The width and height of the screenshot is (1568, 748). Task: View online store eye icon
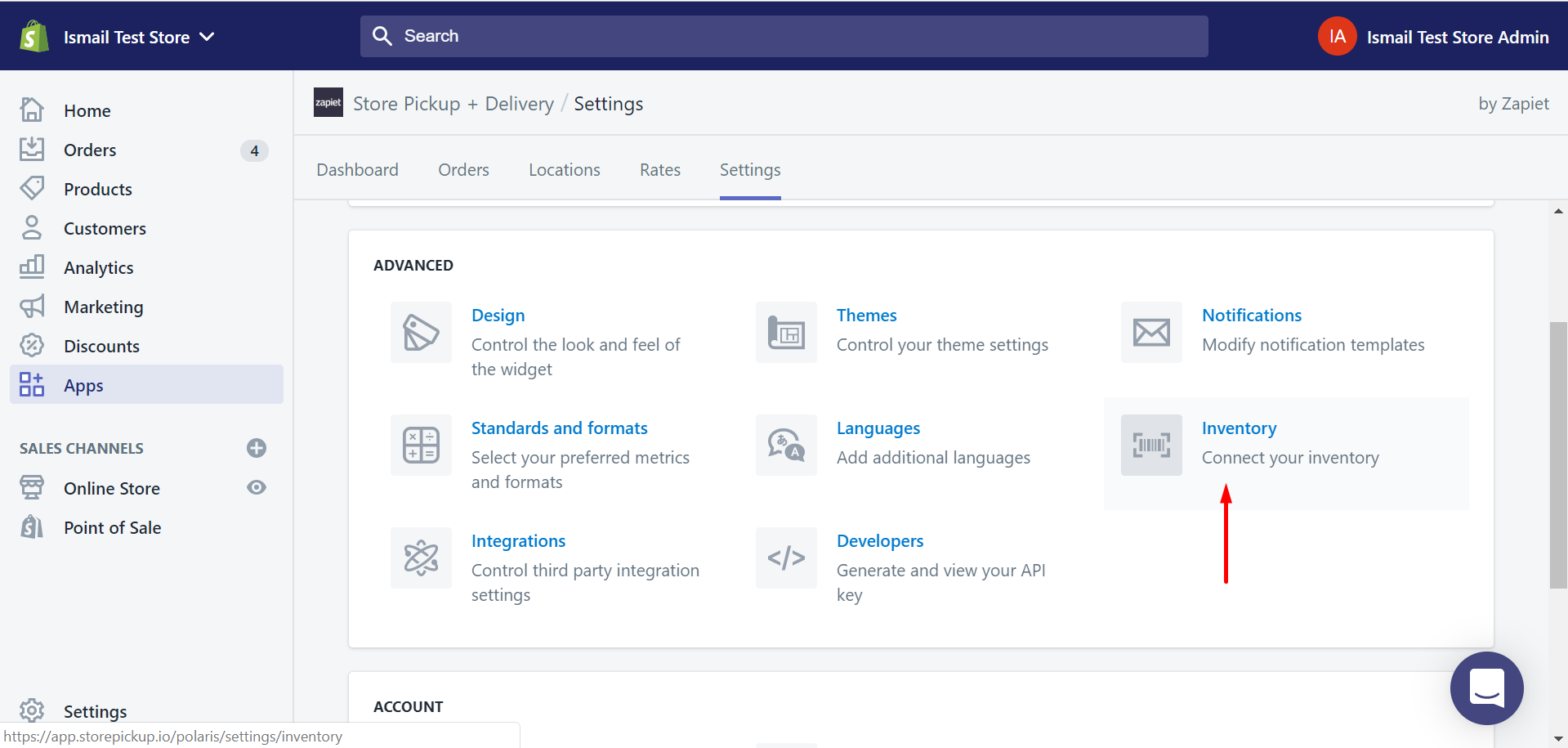pyautogui.click(x=257, y=487)
